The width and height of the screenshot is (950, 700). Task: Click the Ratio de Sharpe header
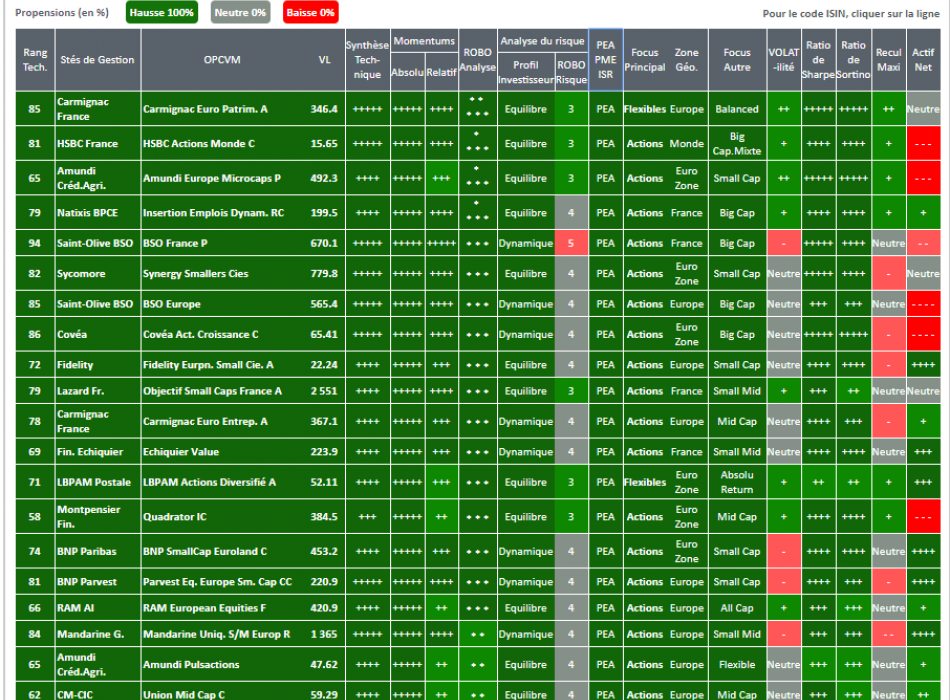click(818, 60)
